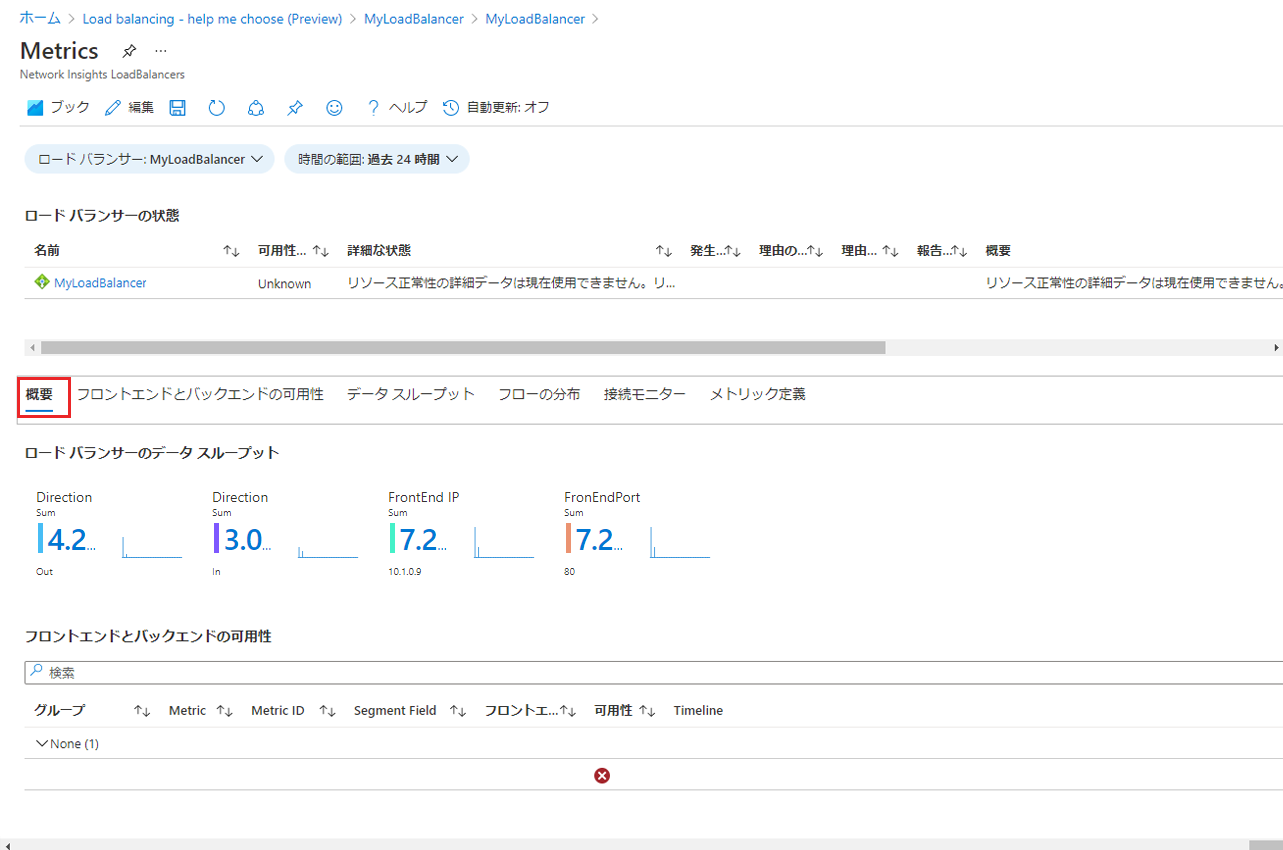Switch to 接続モニター tab
1283x850 pixels.
point(645,395)
